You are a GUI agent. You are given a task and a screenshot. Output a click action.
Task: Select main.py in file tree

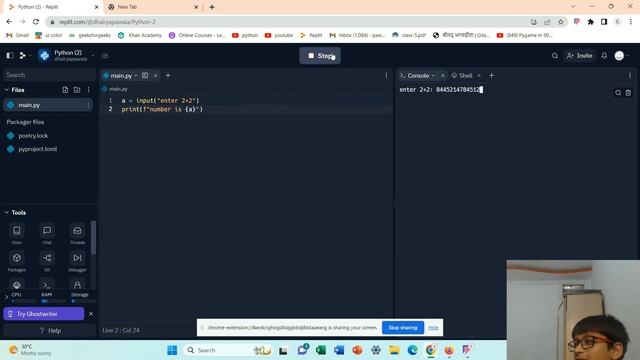48,105
